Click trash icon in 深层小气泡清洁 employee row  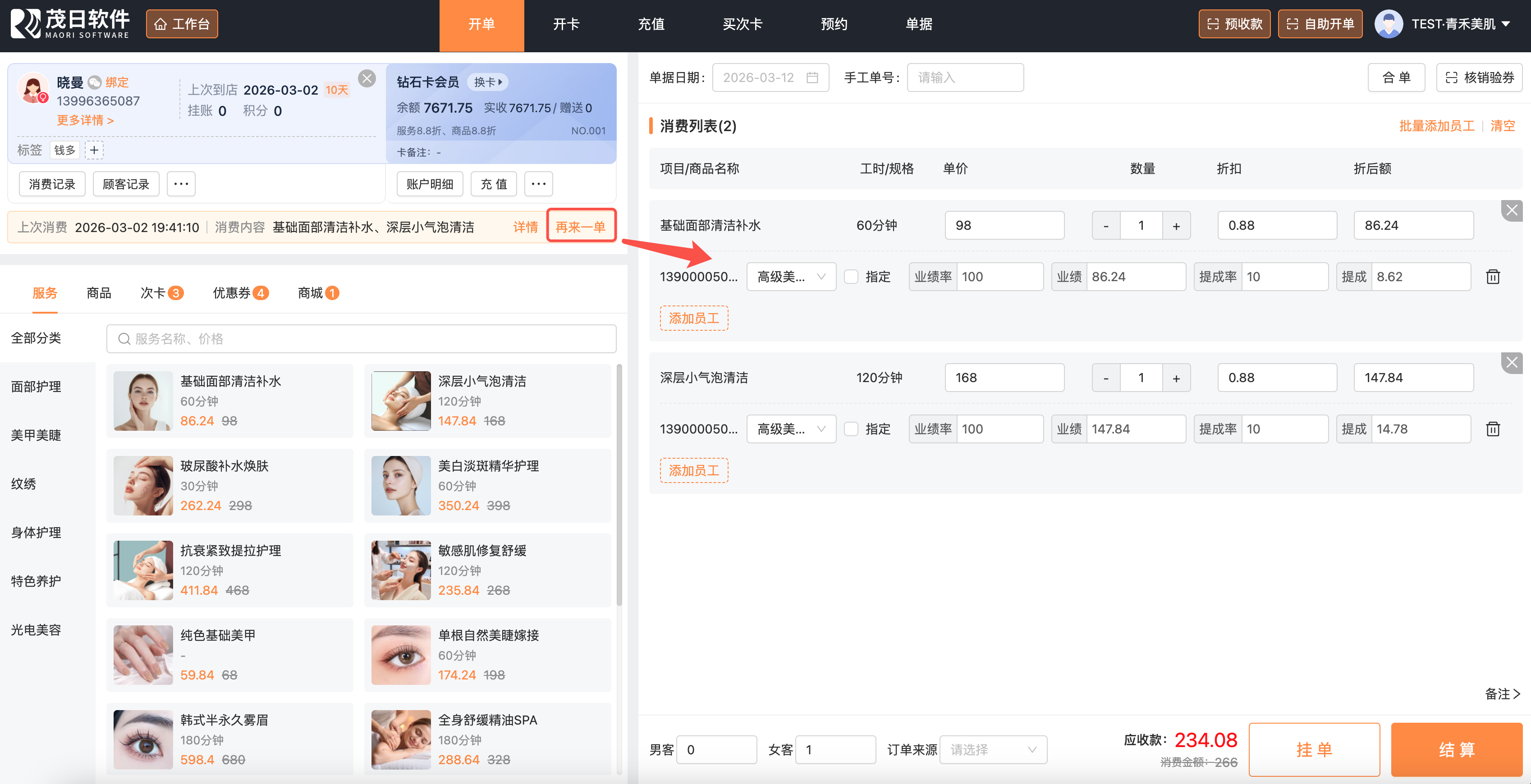click(x=1492, y=429)
